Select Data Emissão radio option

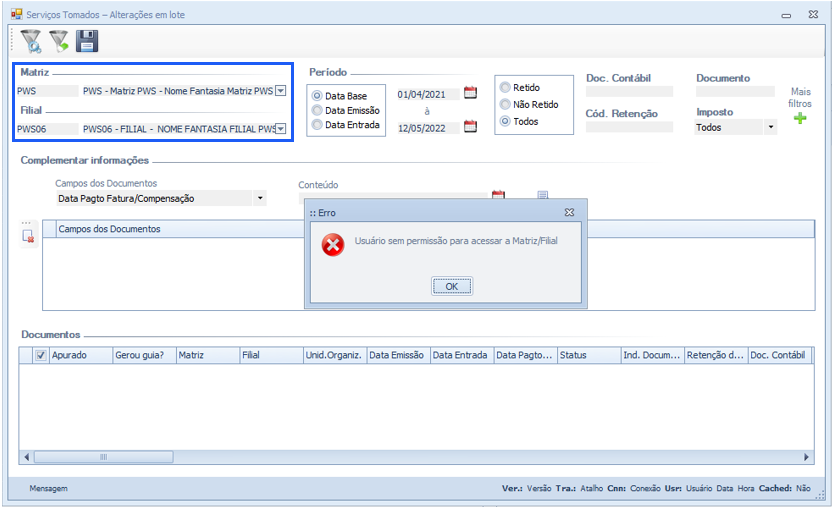click(x=317, y=110)
